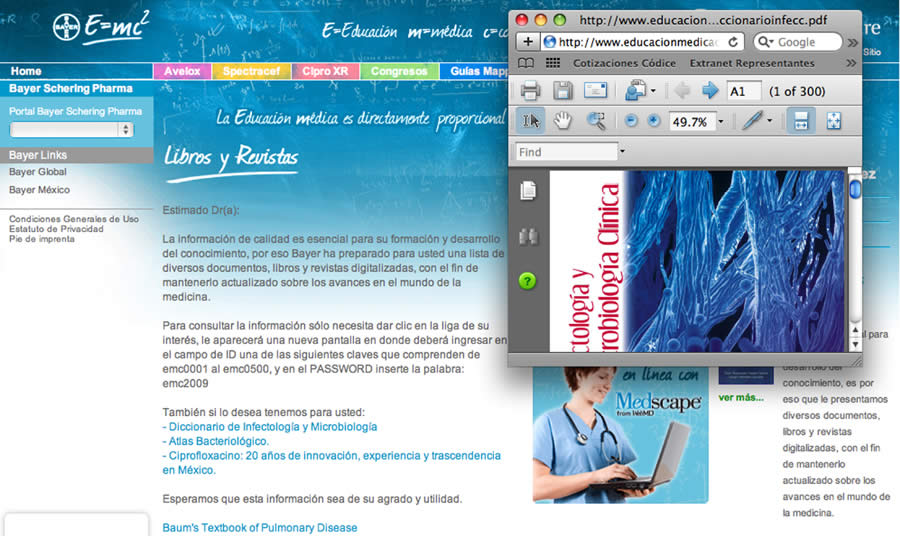Click the Email envelope icon in PDF toolbar
Screen dimensions: 900x536
pyautogui.click(x=595, y=90)
